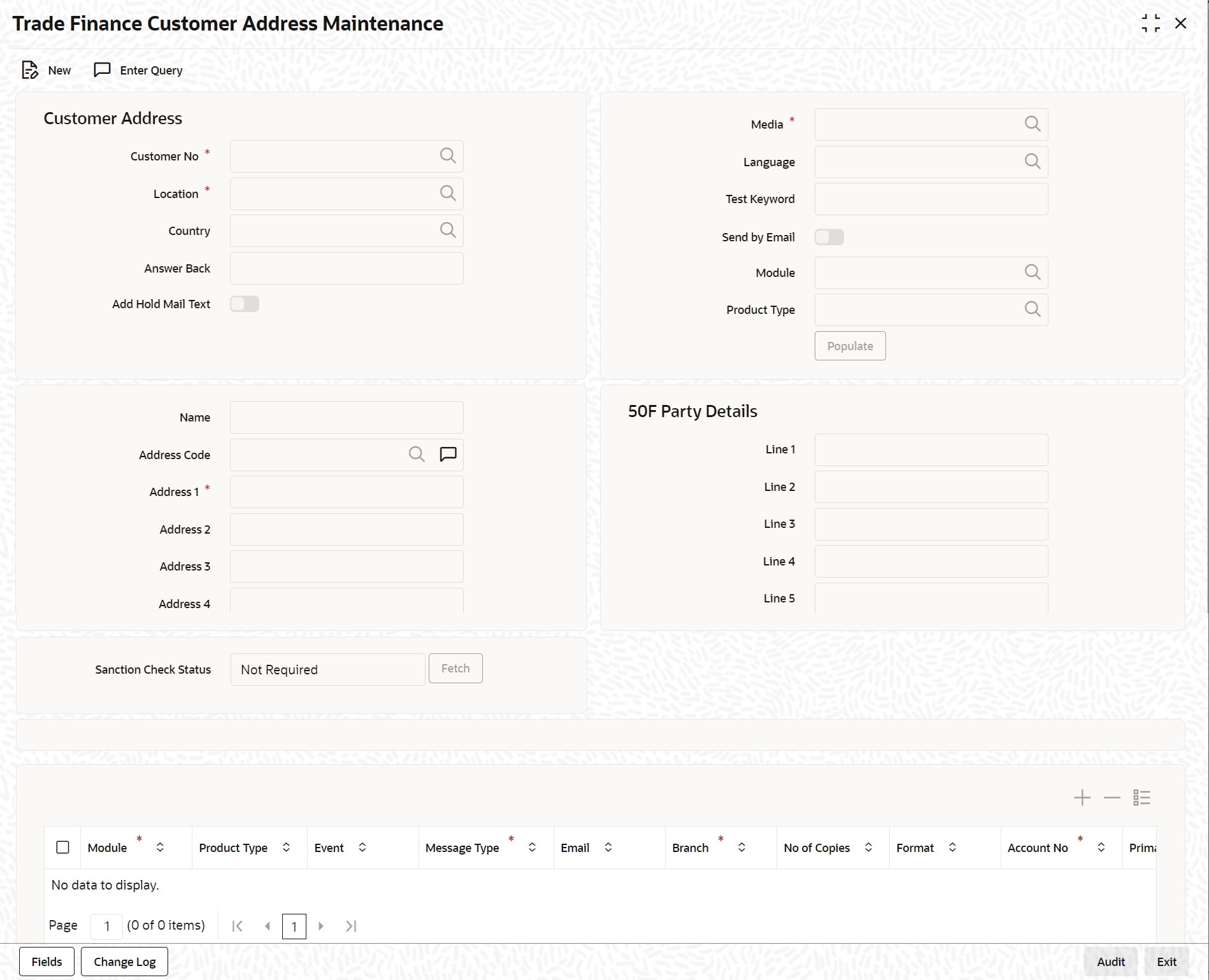
Task: Click the Enter Query label
Action: 152,70
